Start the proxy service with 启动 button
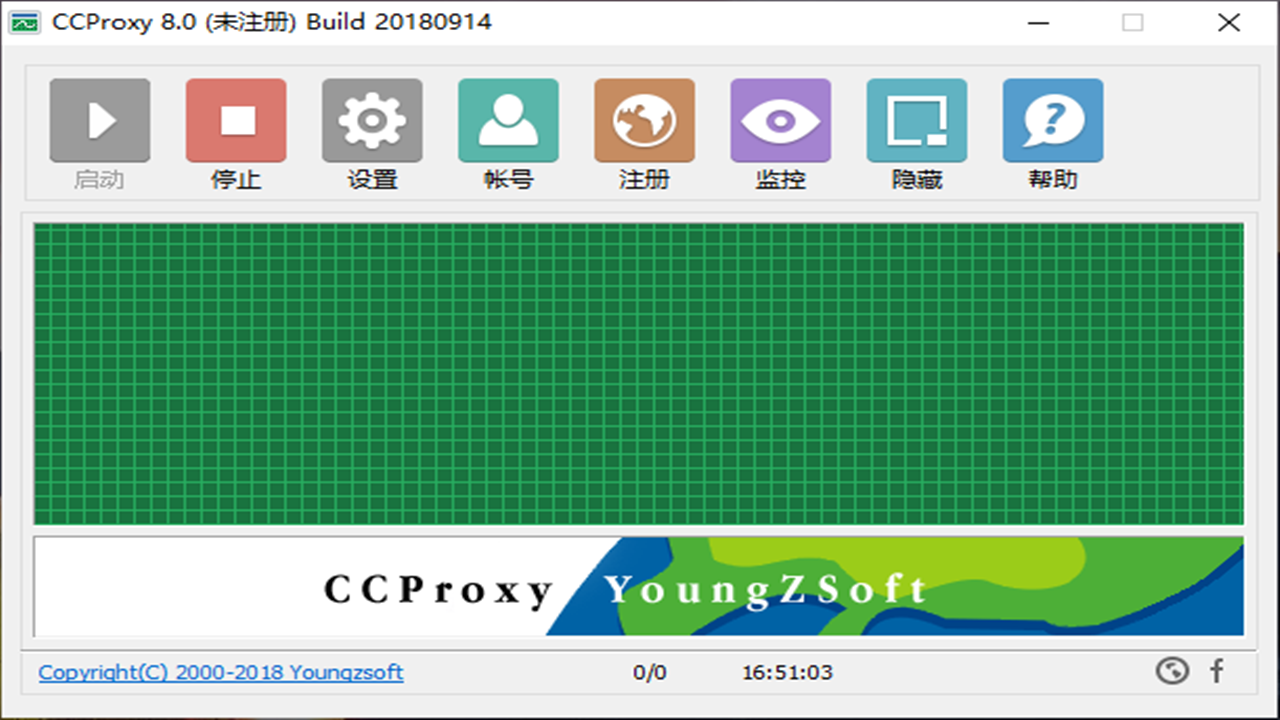 [x=99, y=118]
